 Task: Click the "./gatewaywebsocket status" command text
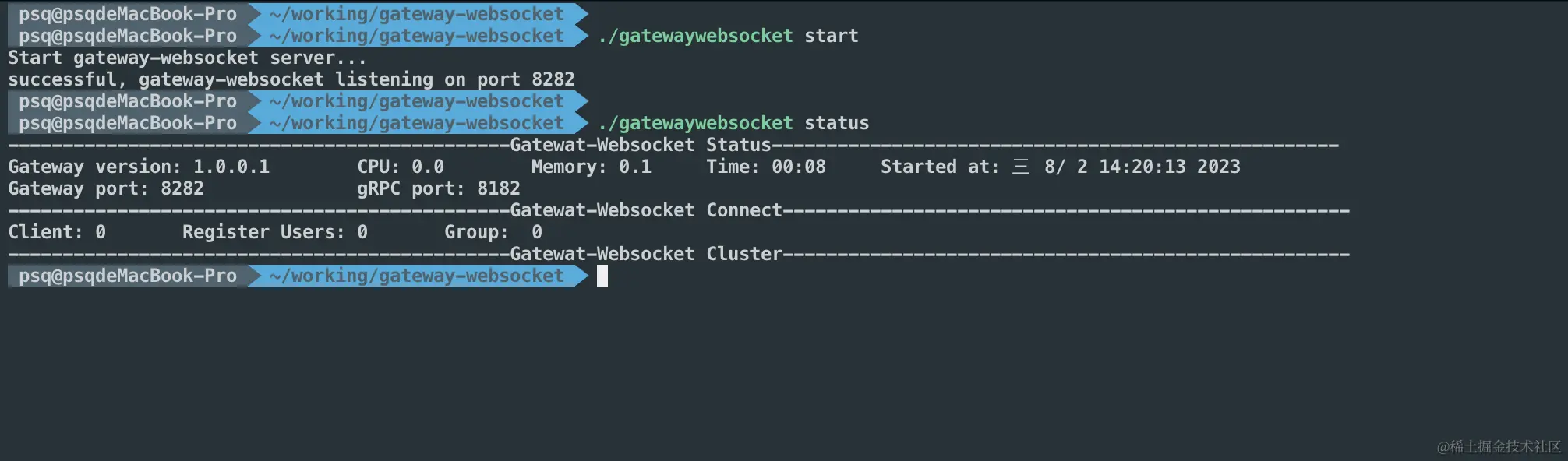733,123
